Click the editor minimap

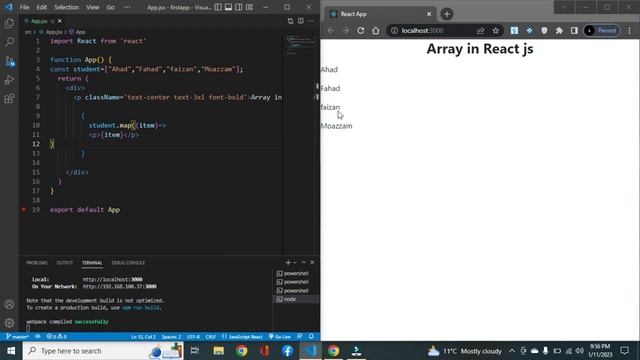[x=300, y=45]
